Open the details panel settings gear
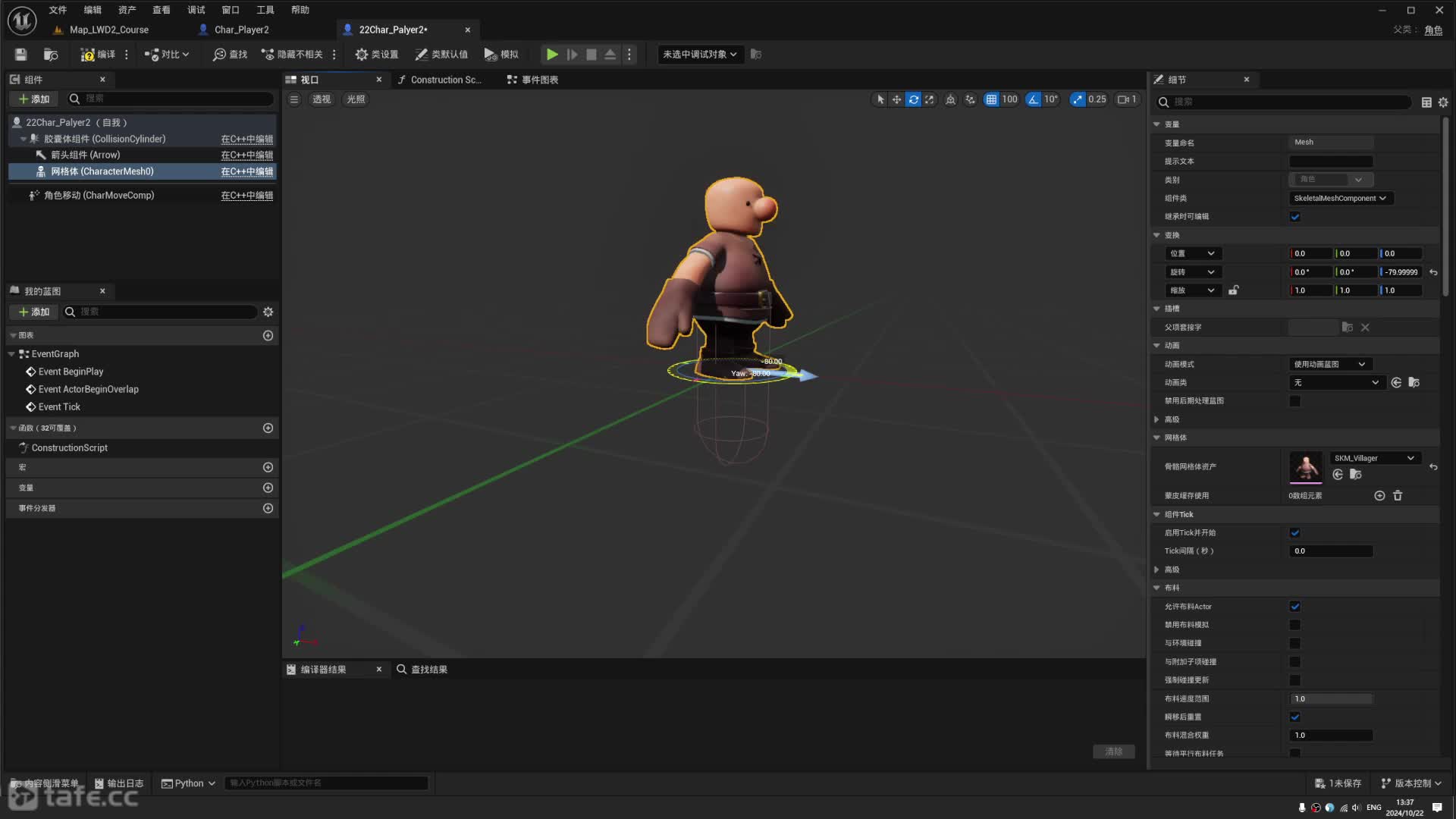The width and height of the screenshot is (1456, 819). 1443,102
